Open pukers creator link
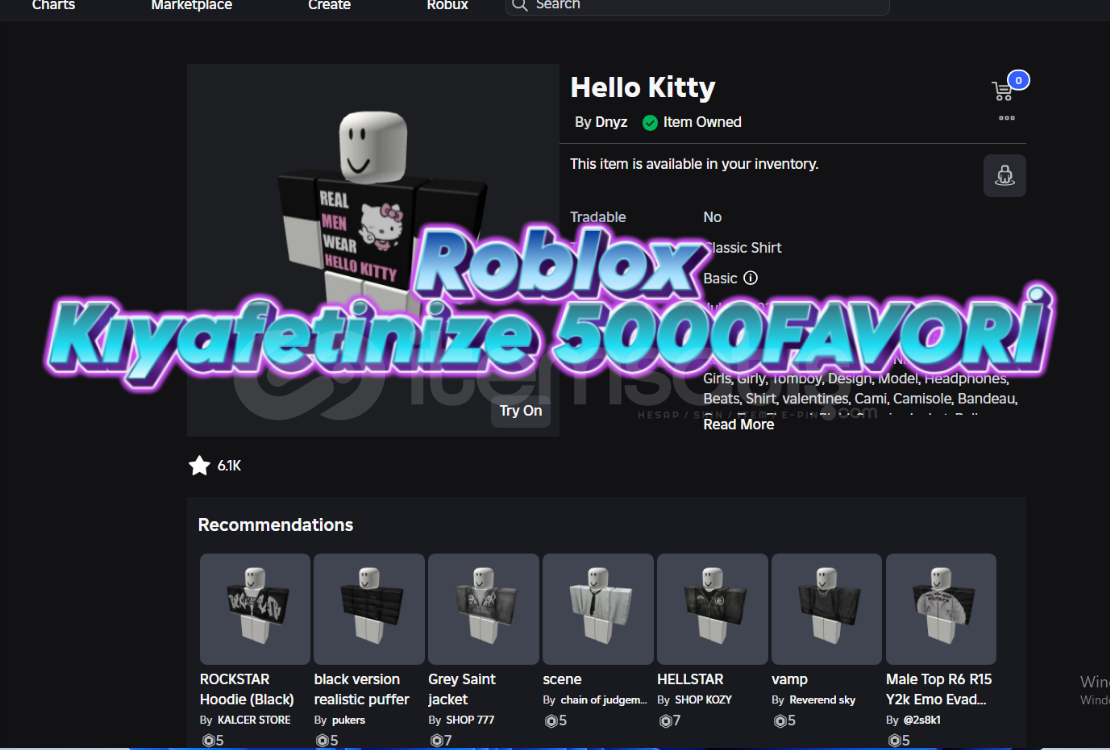Viewport: 1110px width, 750px height. coord(348,720)
